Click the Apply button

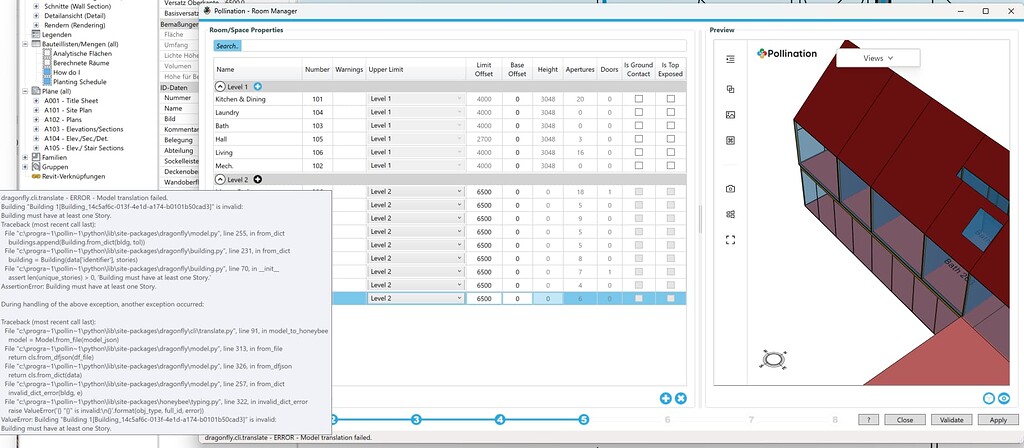(998, 420)
